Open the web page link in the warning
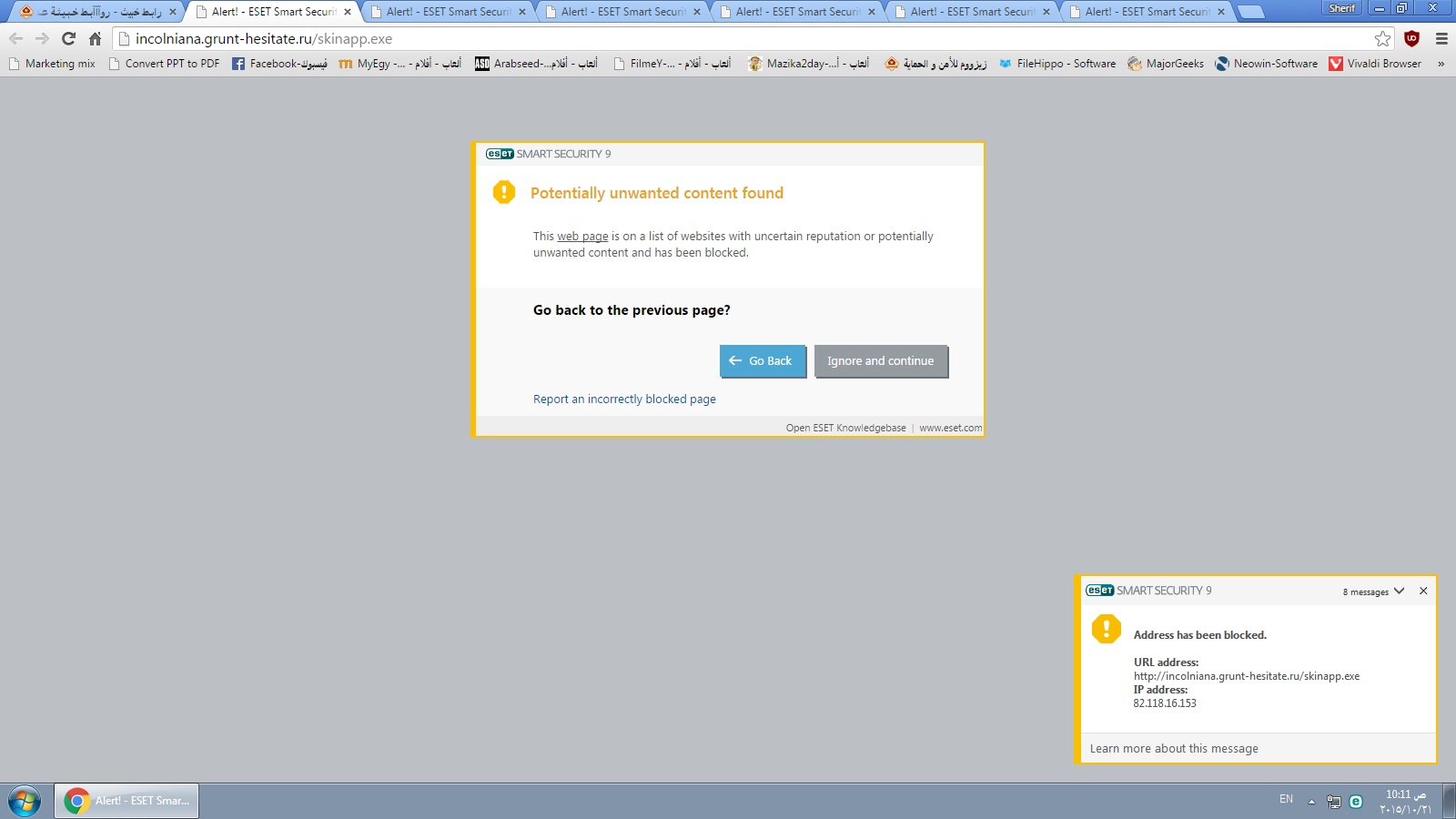Image resolution: width=1456 pixels, height=819 pixels. point(582,237)
